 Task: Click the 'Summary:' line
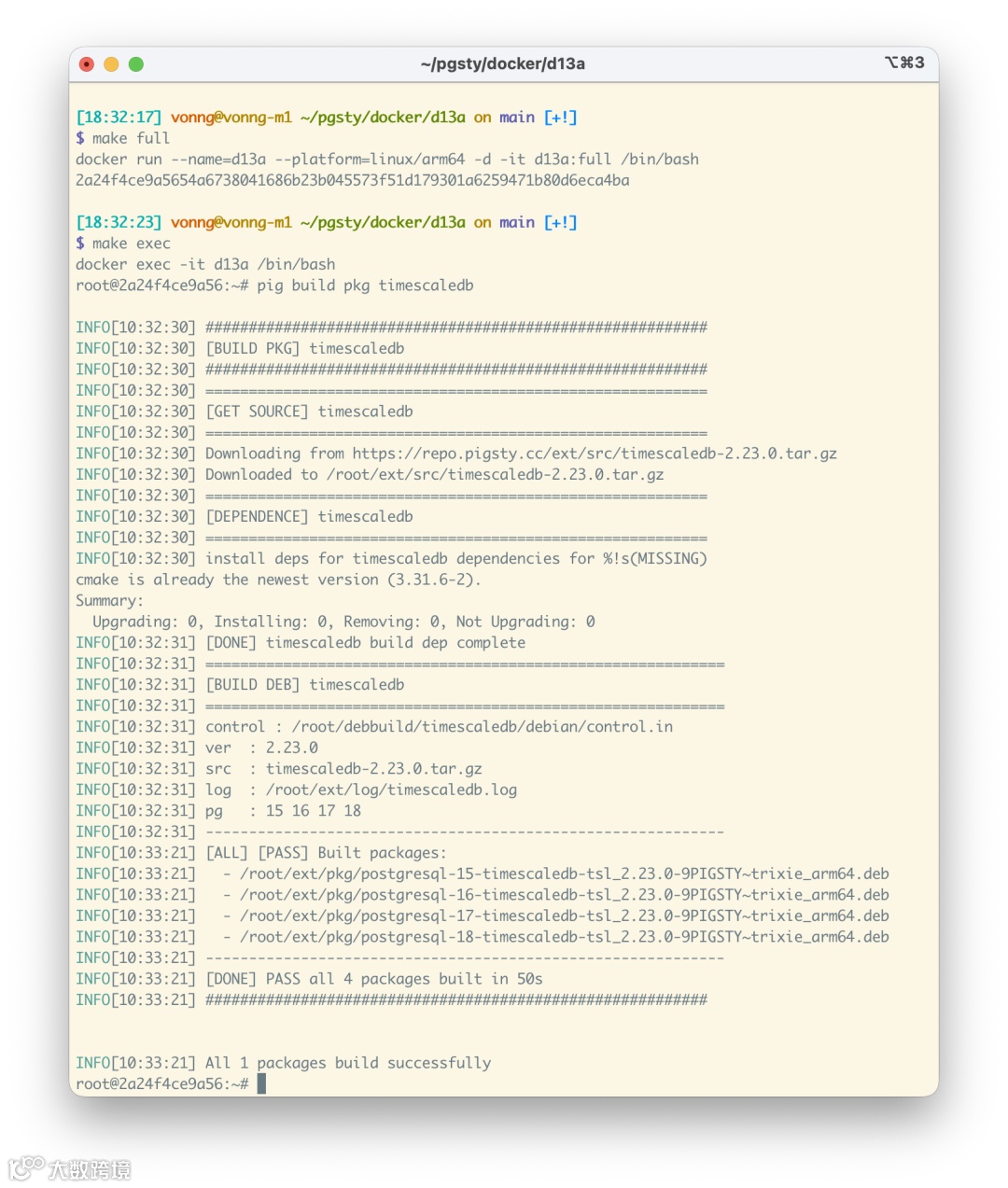coord(110,601)
